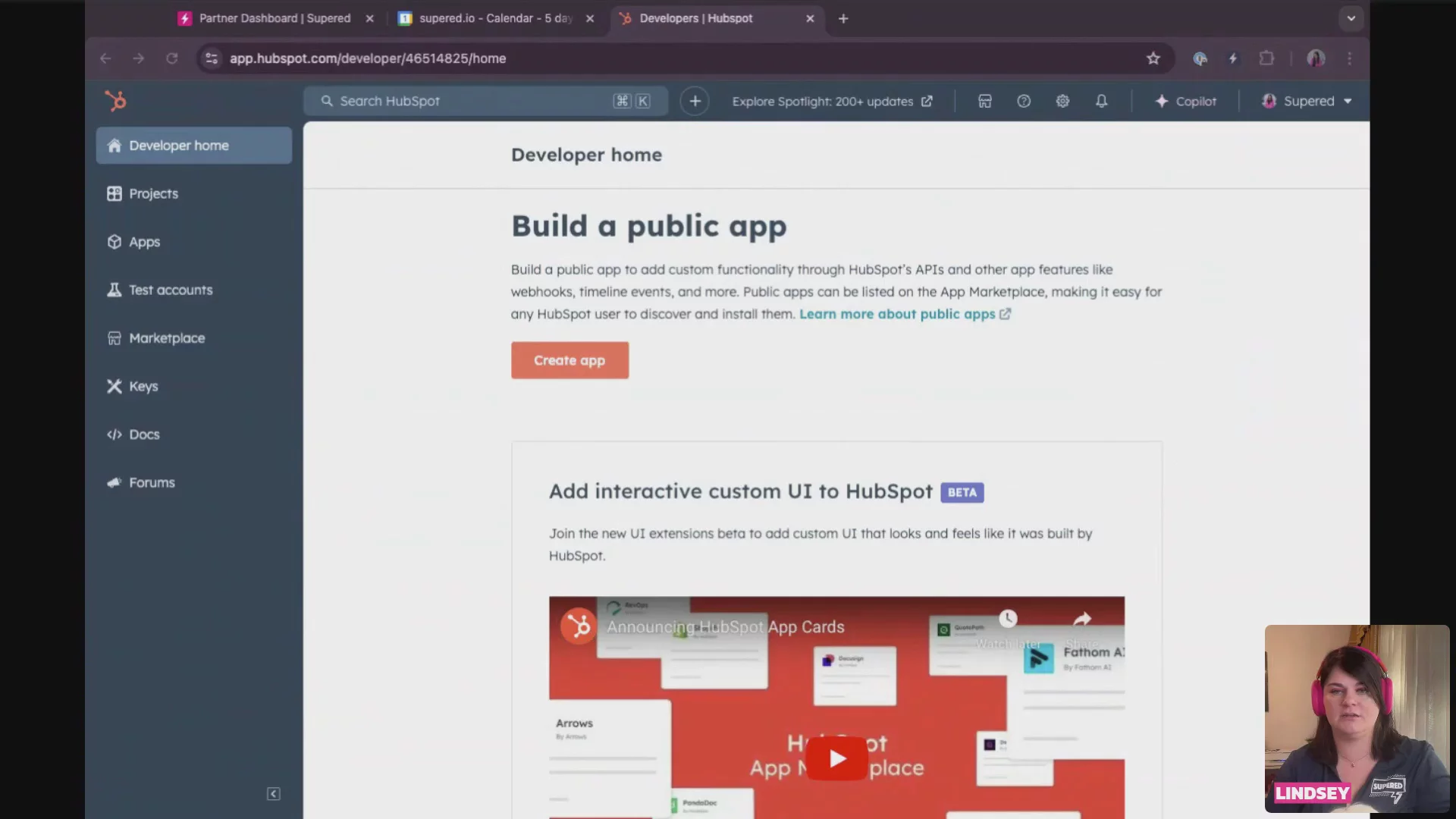Viewport: 1456px width, 819px height.
Task: Close the supered.io Calendar tab
Action: (590, 18)
